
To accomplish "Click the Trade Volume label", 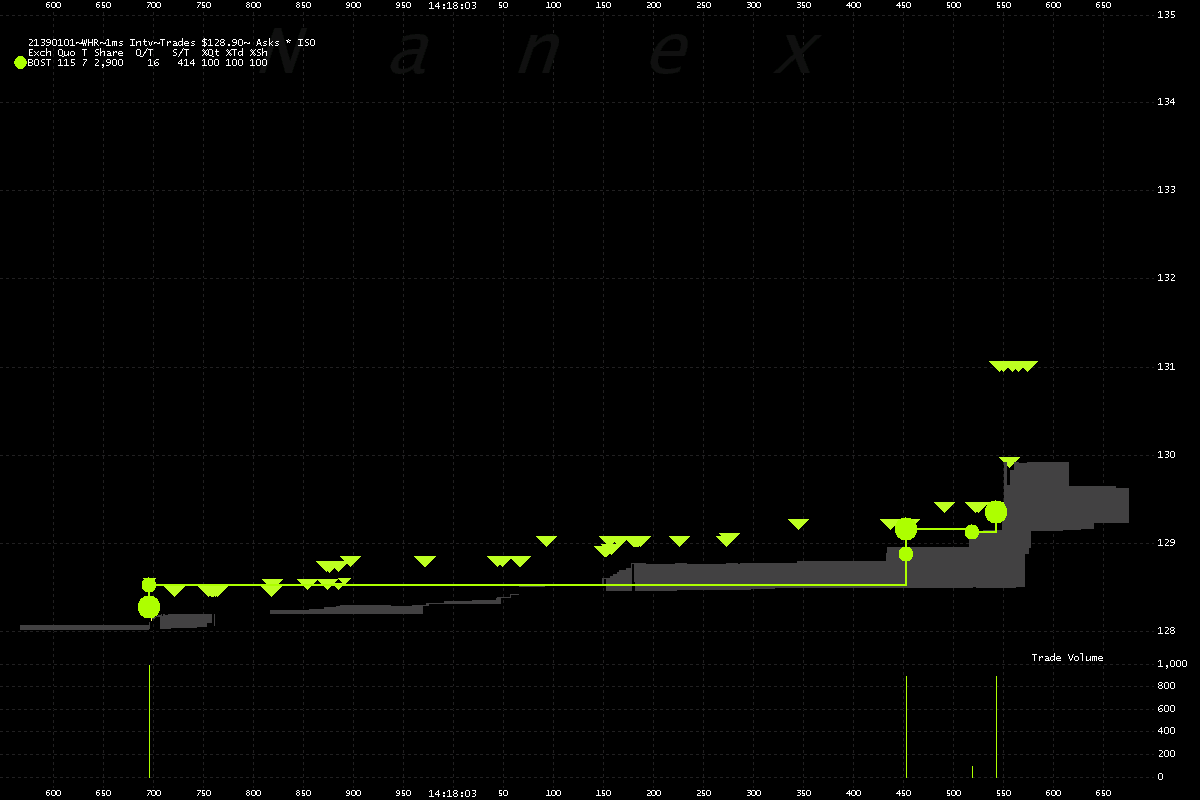I will pos(1068,657).
